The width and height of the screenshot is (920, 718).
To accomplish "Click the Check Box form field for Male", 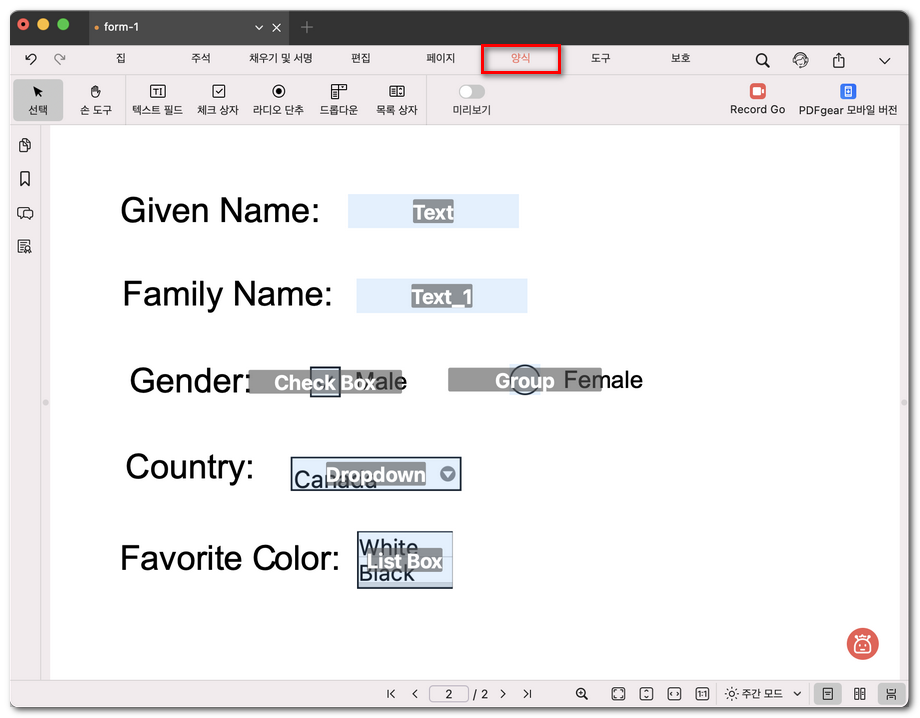I will [x=325, y=382].
